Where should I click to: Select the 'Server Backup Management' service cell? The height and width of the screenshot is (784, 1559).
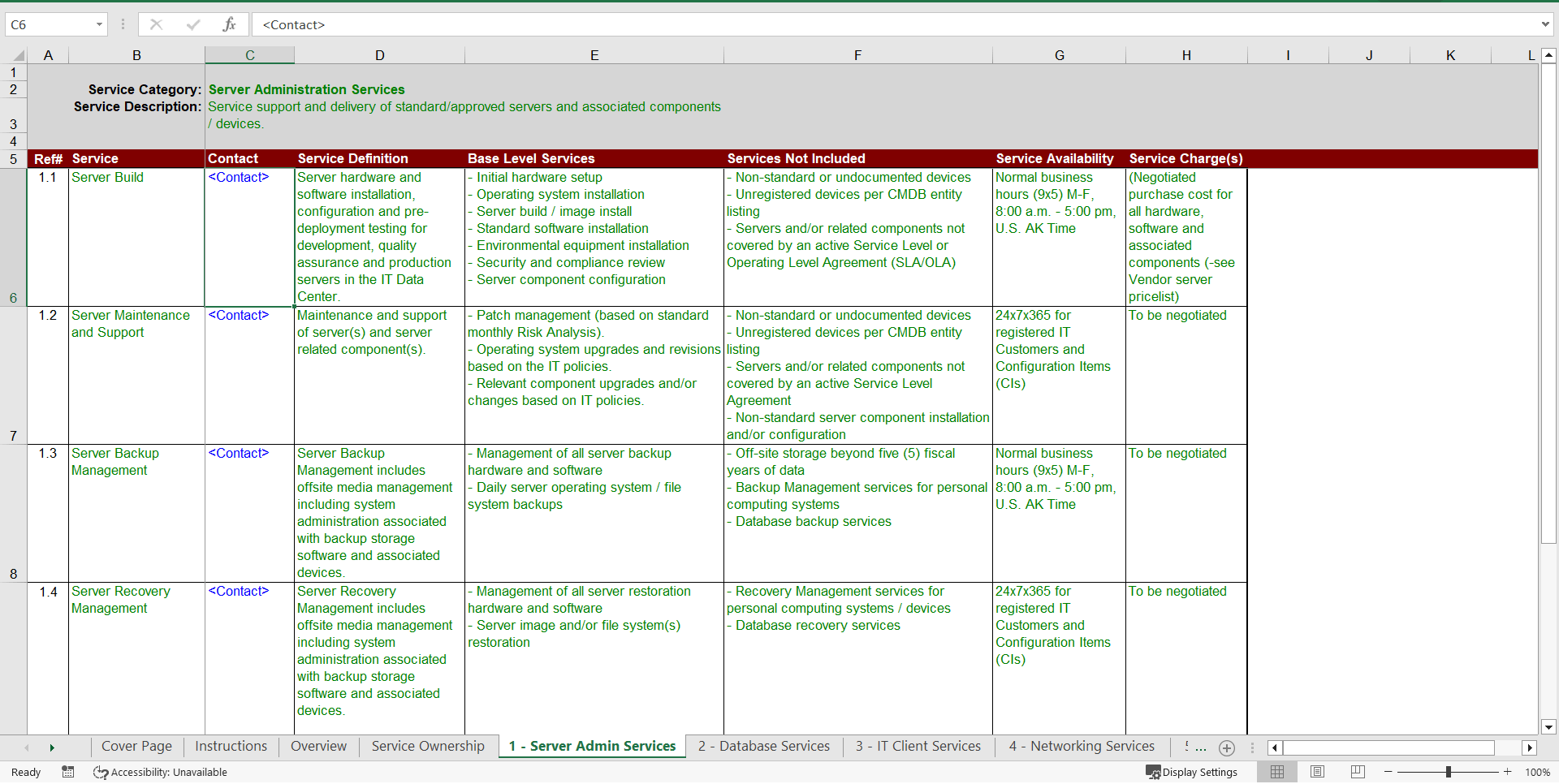[x=136, y=513]
